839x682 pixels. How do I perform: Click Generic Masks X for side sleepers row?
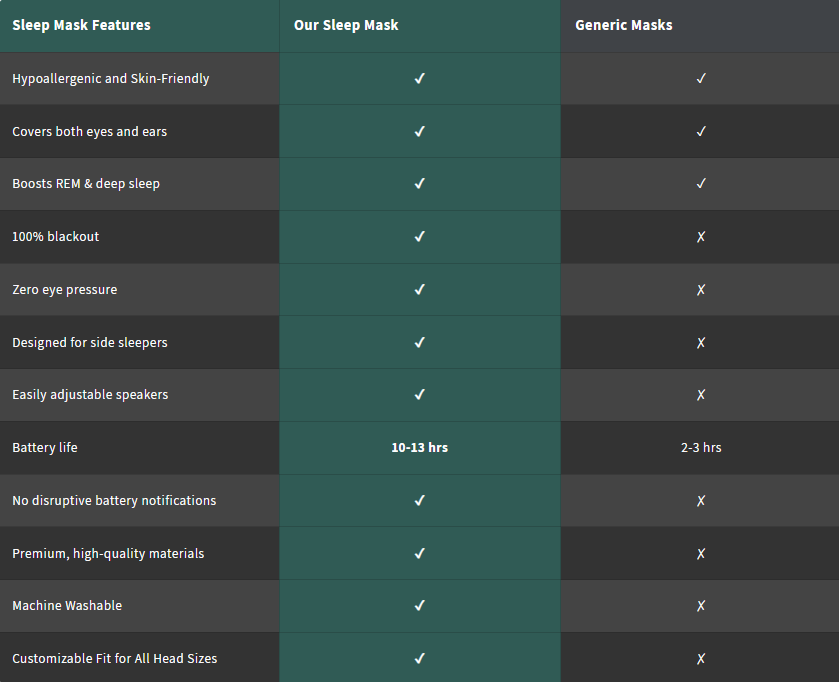click(x=701, y=343)
